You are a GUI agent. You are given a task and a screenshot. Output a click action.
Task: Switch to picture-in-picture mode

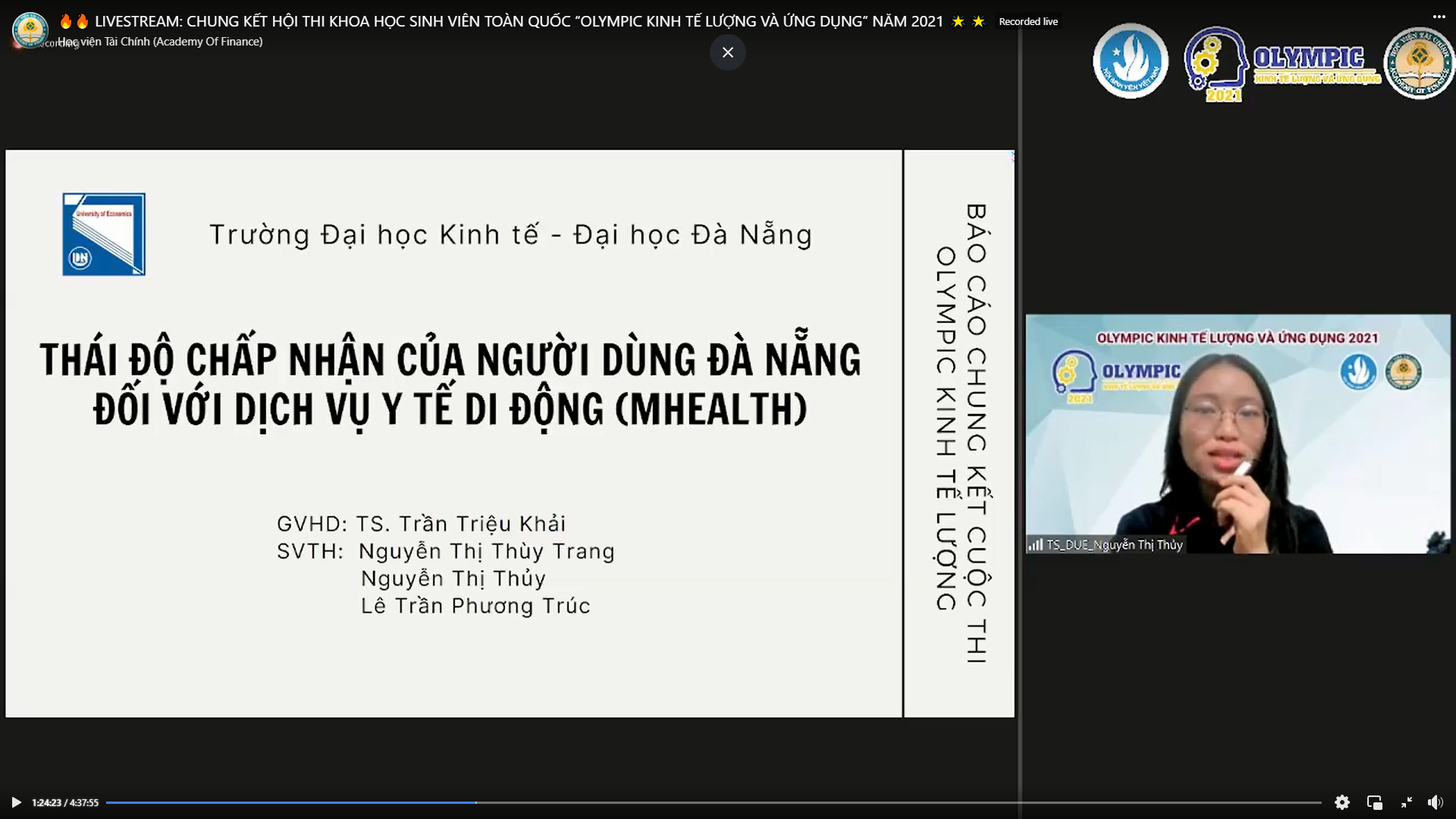click(x=1374, y=802)
